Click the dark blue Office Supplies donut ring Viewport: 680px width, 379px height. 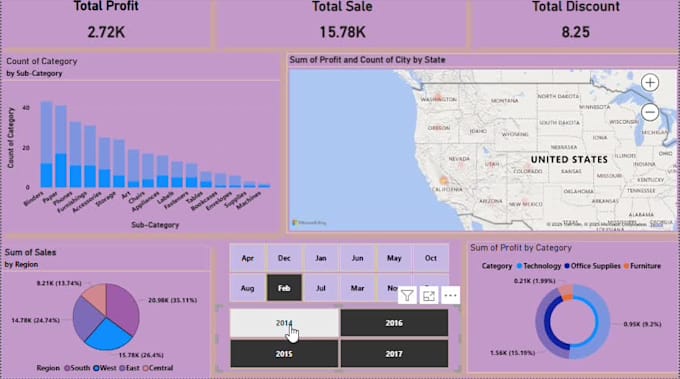pos(549,323)
